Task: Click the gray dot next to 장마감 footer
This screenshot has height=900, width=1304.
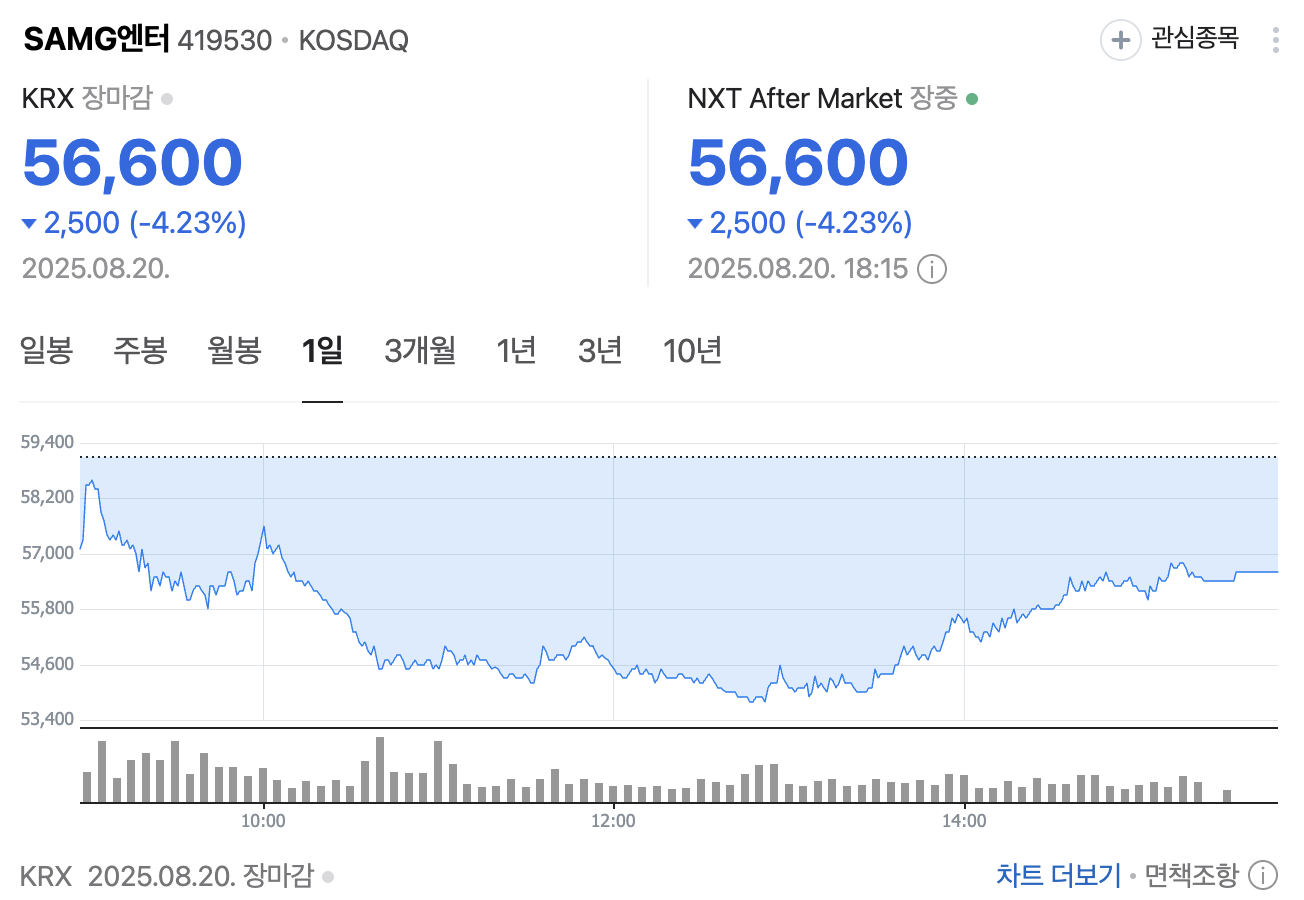Action: click(x=330, y=875)
